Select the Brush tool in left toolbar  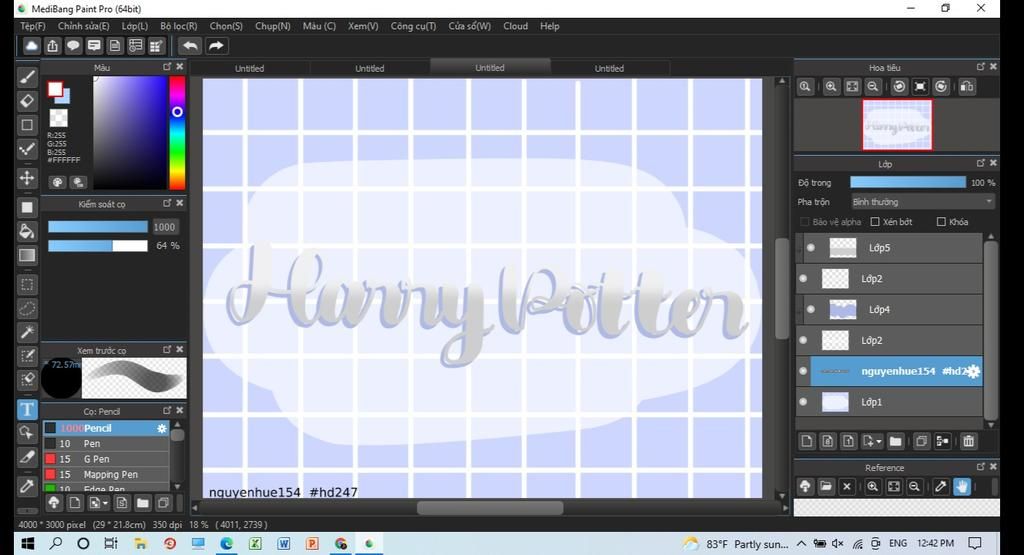[x=27, y=77]
